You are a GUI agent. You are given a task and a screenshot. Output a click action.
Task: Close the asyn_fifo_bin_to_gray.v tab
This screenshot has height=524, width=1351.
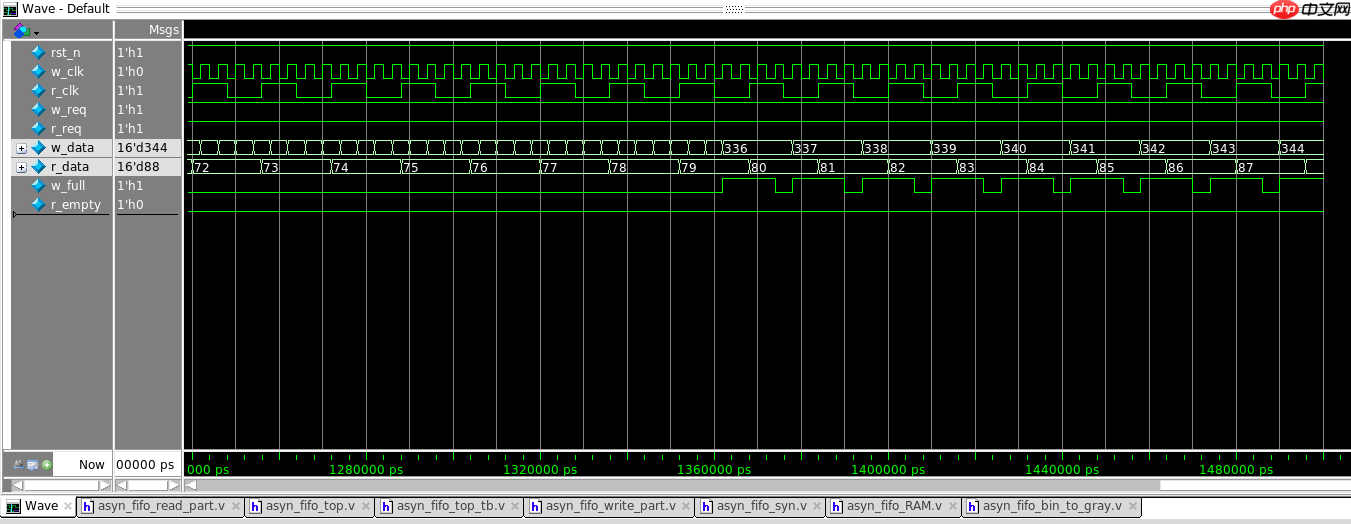click(1132, 507)
